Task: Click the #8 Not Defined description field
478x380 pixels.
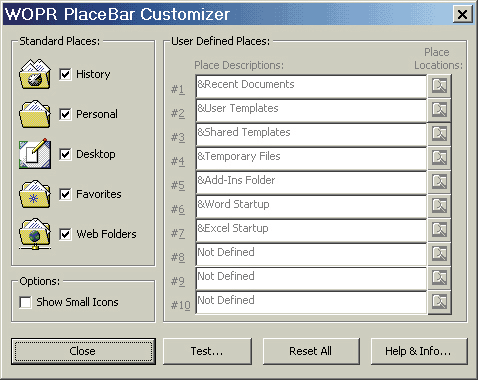Action: pyautogui.click(x=311, y=254)
